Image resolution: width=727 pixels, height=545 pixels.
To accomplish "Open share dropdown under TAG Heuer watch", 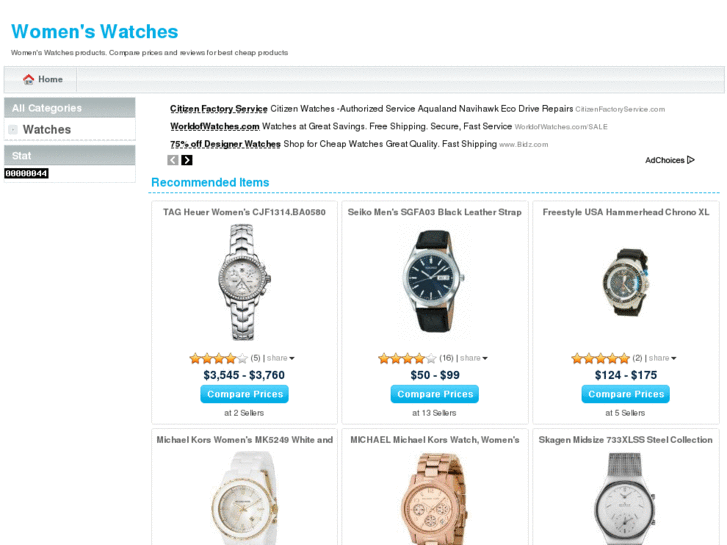I will coord(281,358).
